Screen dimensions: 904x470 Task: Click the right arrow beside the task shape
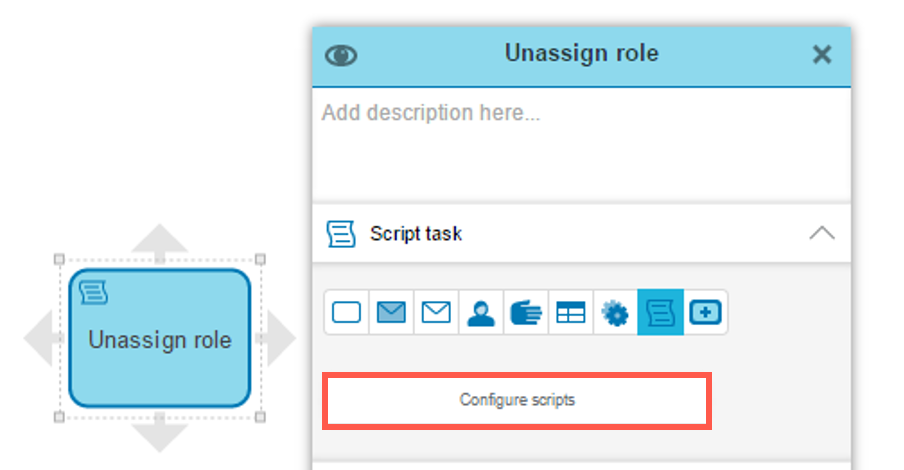(277, 339)
